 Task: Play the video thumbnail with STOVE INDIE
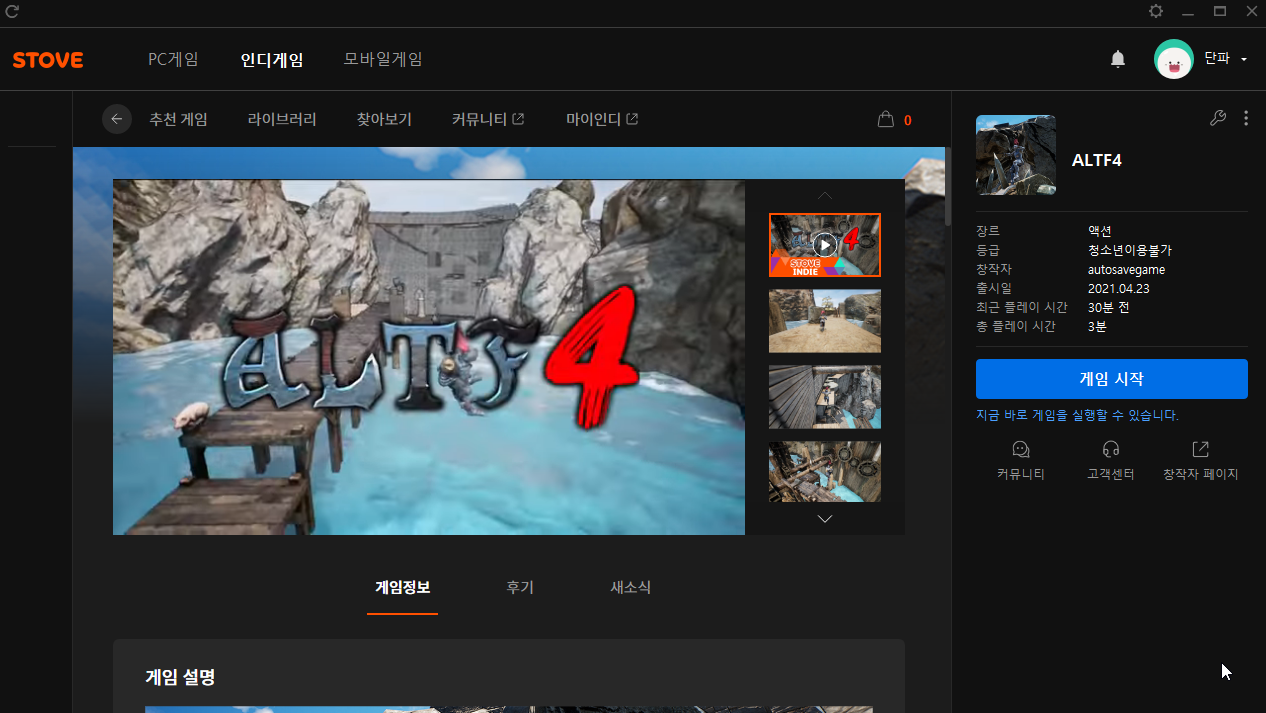824,245
